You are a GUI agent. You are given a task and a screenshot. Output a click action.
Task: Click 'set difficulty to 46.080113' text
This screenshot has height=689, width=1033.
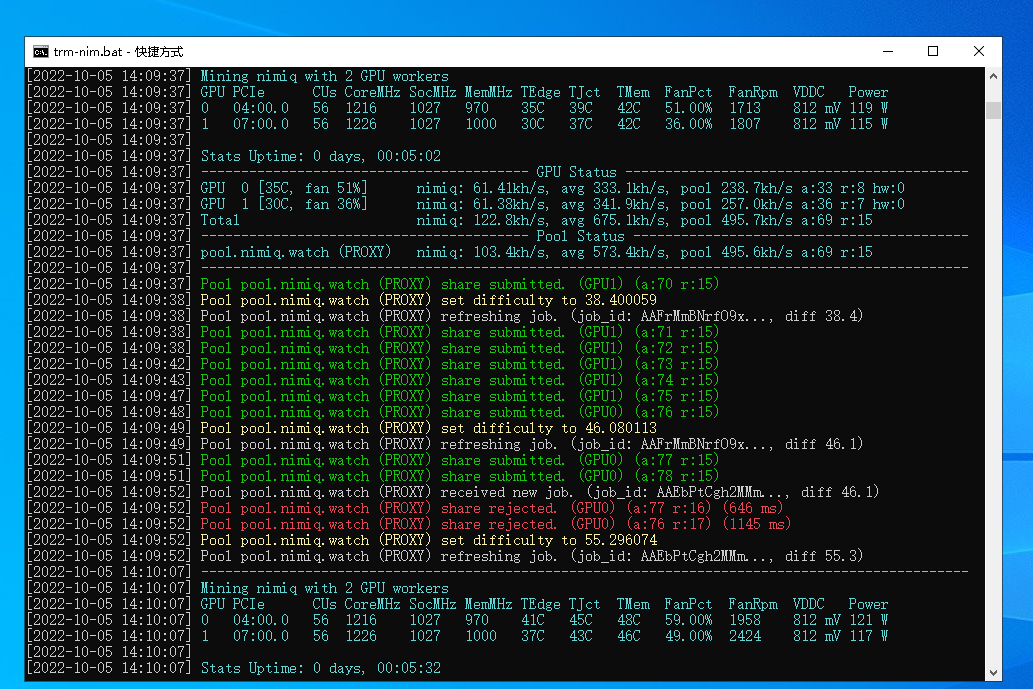(548, 428)
